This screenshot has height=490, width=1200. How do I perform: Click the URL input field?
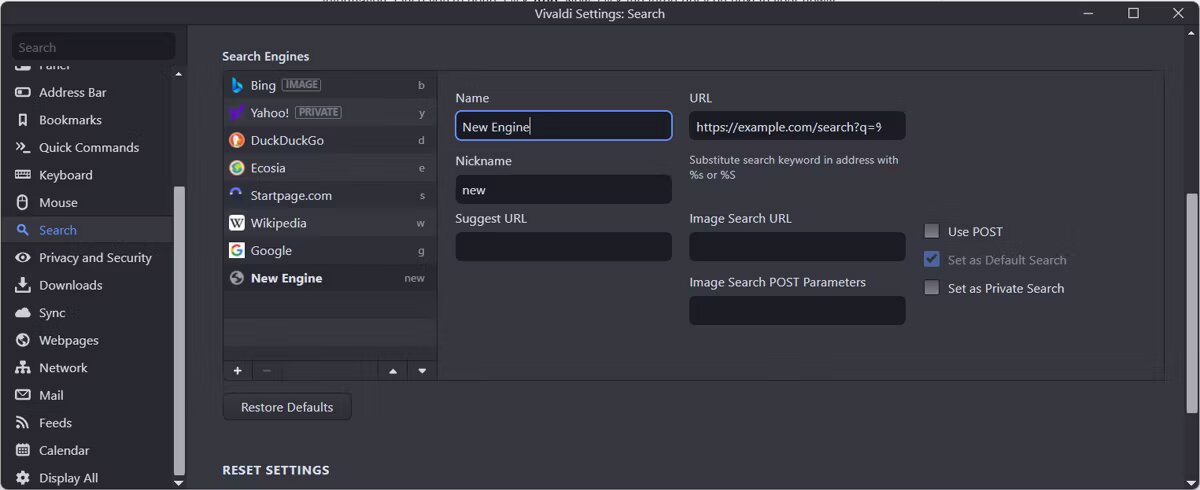(x=797, y=126)
